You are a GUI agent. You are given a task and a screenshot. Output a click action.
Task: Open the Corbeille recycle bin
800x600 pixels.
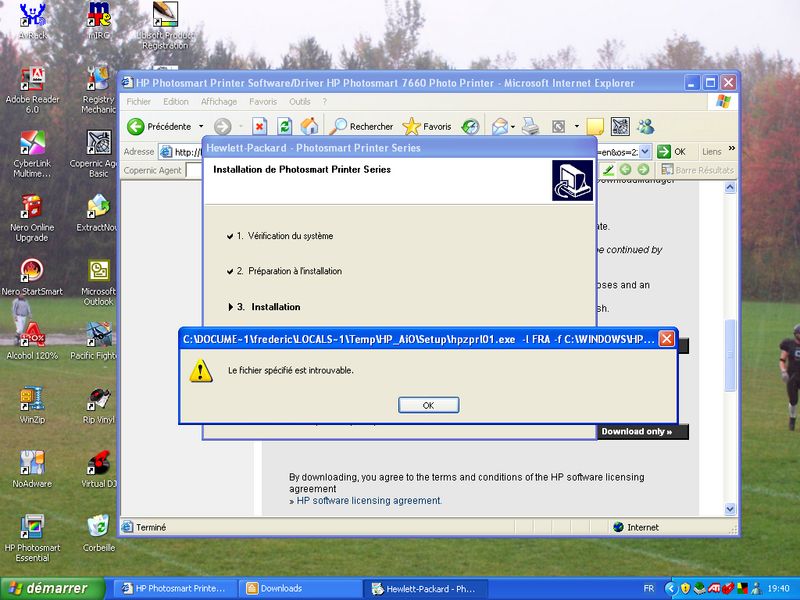[98, 534]
